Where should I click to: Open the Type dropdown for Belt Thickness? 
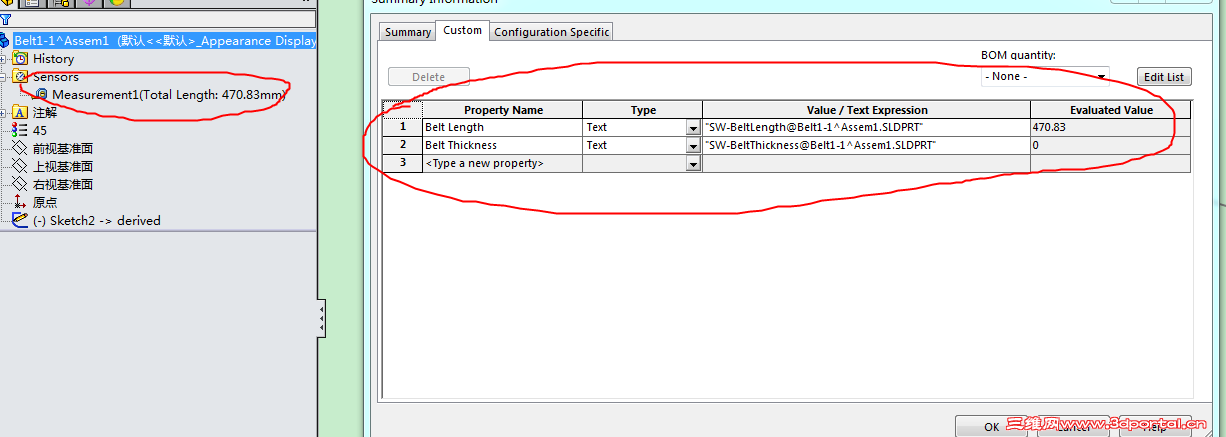tap(693, 146)
